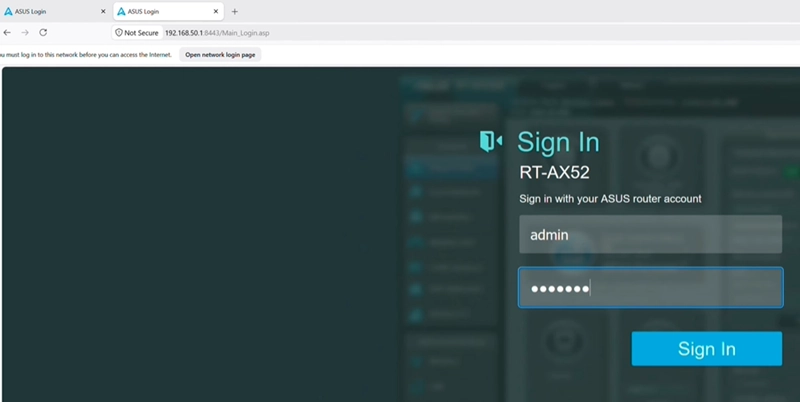Close the second, active ASUS Login tab
Screen dimensions: 800x402
216,11
